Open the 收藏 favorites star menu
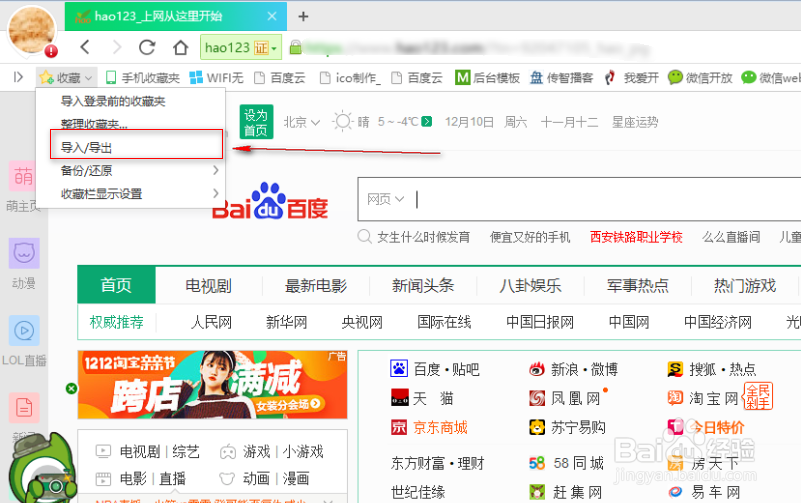 click(x=66, y=78)
